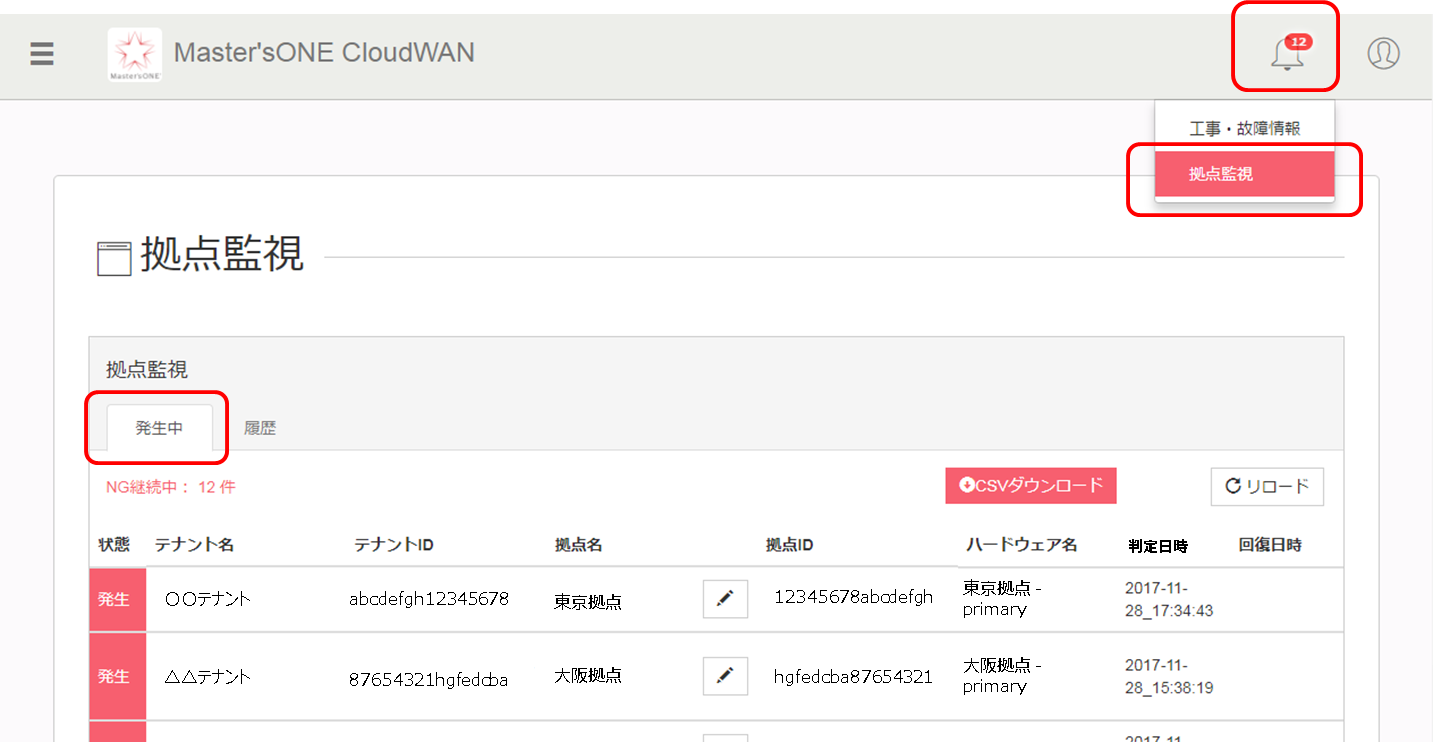Screen dimensions: 1433x742
Task: Select 拠点監視 from the dropdown menu
Action: pyautogui.click(x=1244, y=174)
